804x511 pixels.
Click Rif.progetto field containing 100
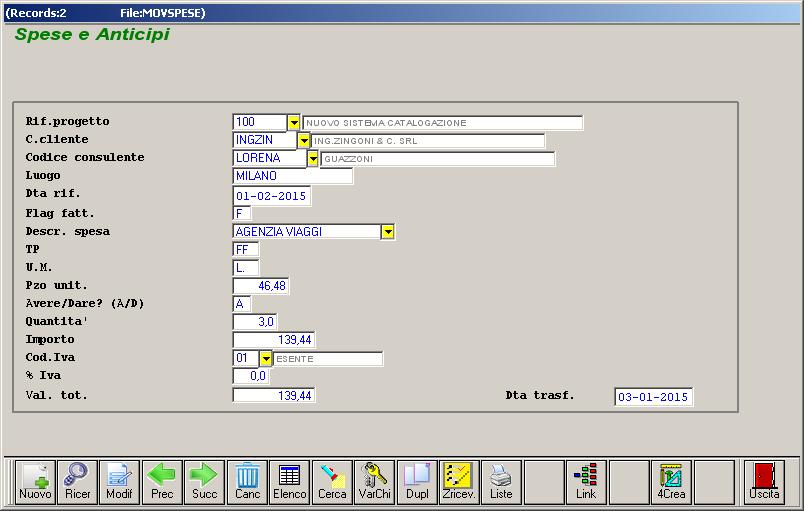(259, 122)
